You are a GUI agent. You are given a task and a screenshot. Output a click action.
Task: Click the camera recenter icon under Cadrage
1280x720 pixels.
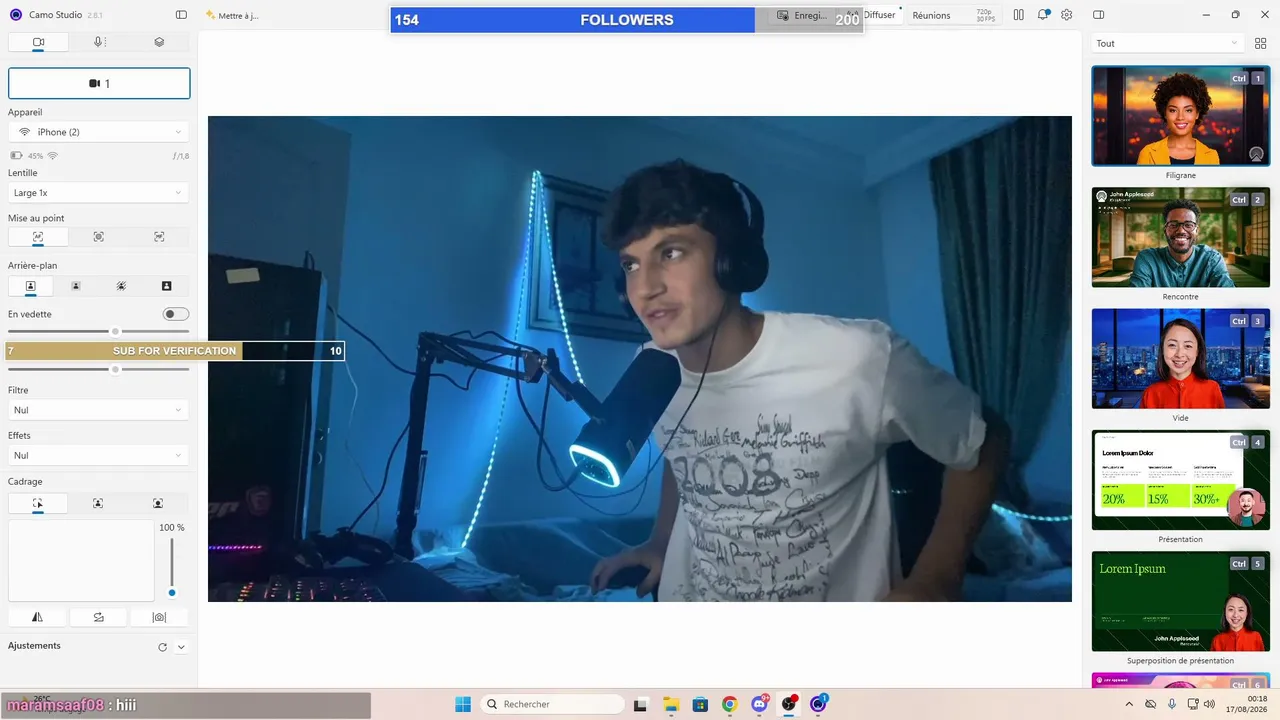point(159,617)
